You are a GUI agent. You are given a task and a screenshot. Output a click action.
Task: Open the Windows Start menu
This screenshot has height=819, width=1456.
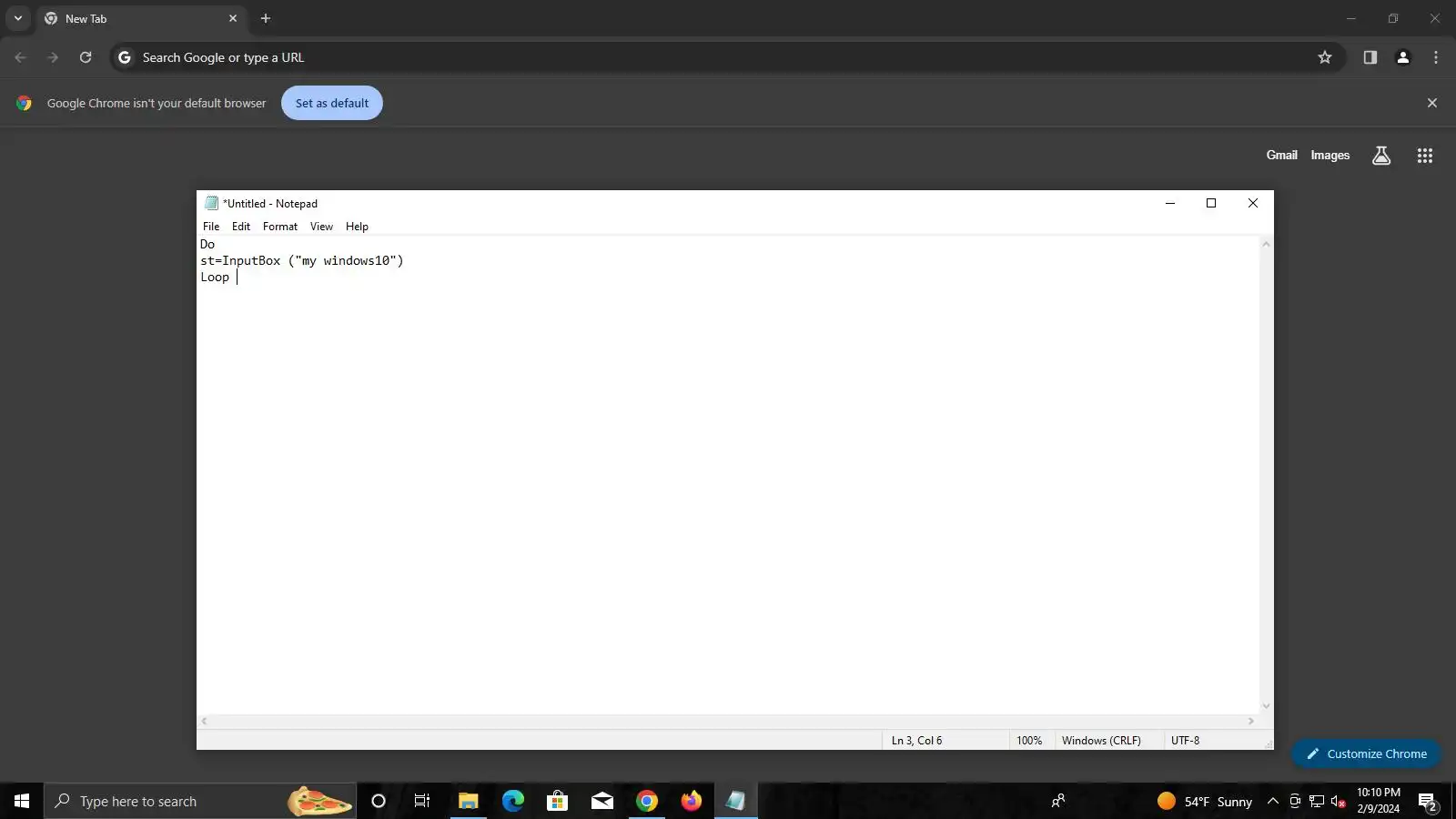coord(22,801)
